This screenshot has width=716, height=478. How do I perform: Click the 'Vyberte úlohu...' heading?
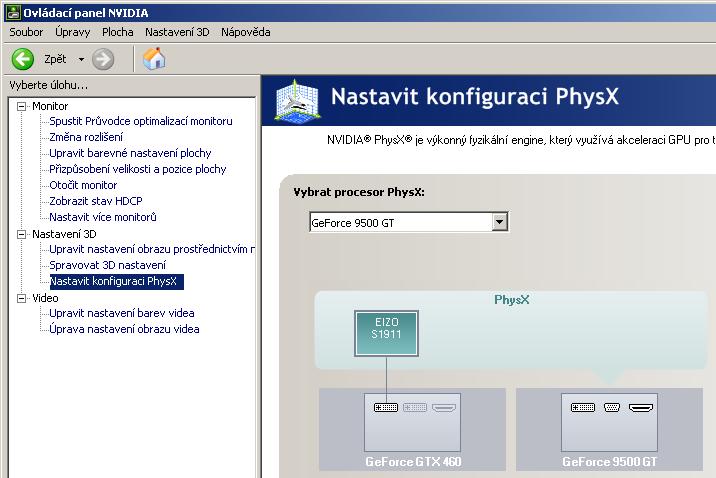click(48, 85)
